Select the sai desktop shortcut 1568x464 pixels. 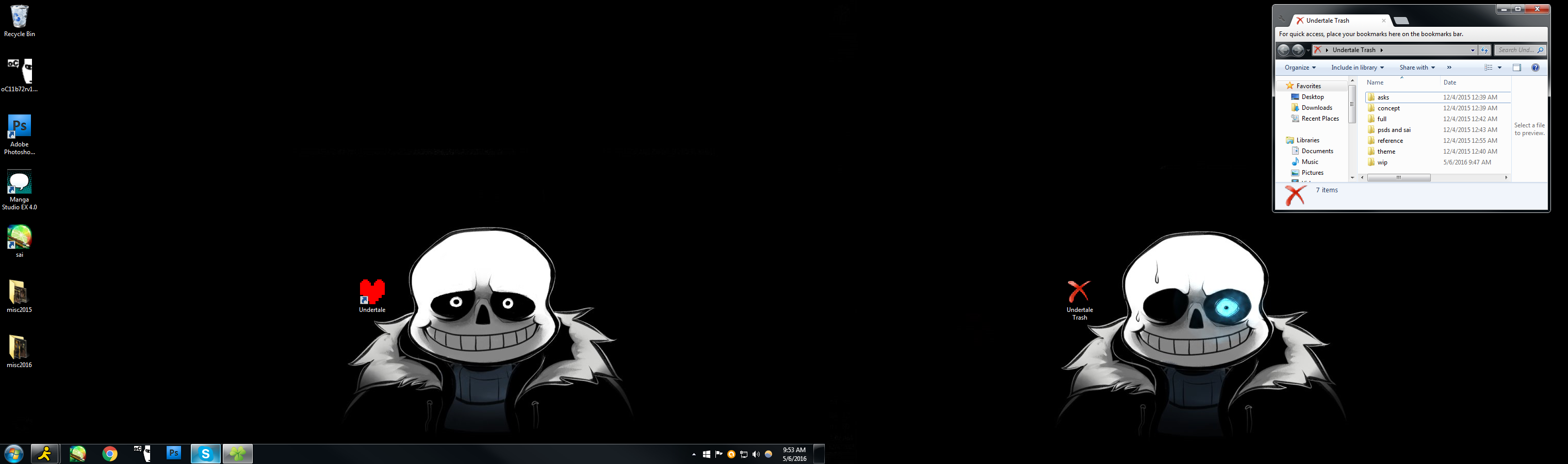click(x=20, y=241)
